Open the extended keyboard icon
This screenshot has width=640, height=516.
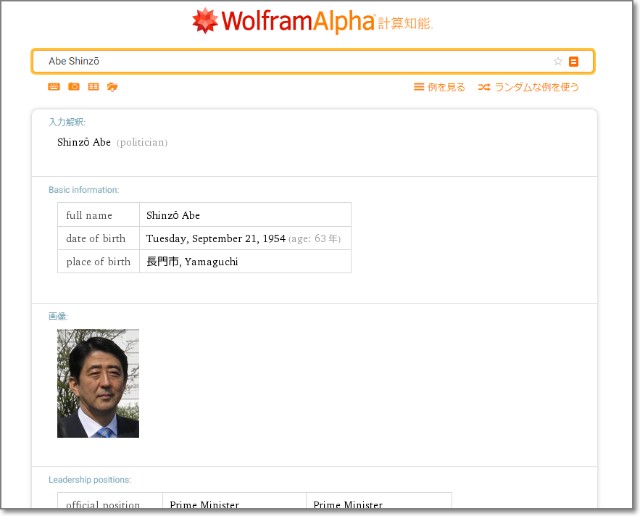54,87
